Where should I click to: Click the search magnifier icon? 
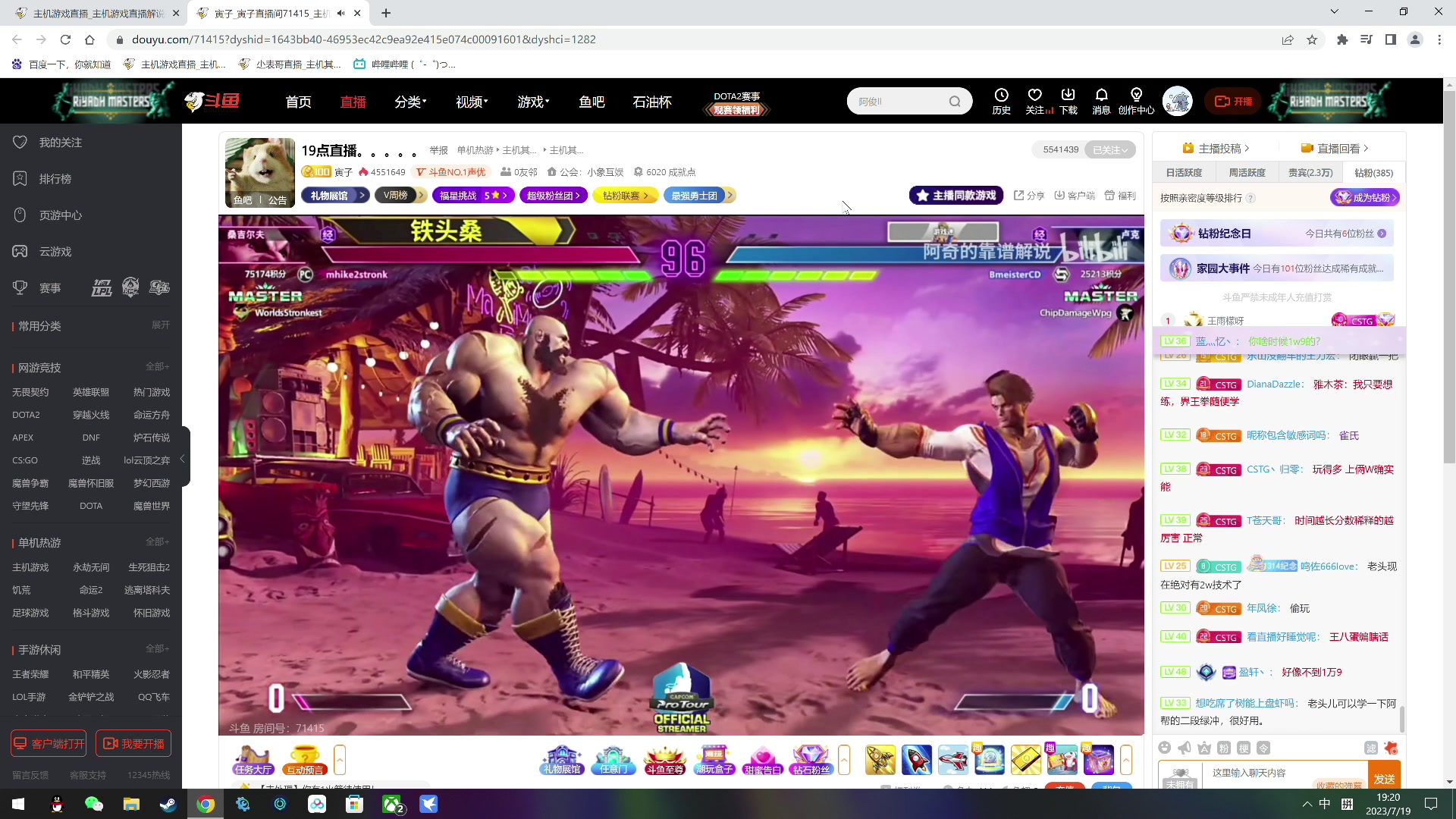pyautogui.click(x=955, y=102)
